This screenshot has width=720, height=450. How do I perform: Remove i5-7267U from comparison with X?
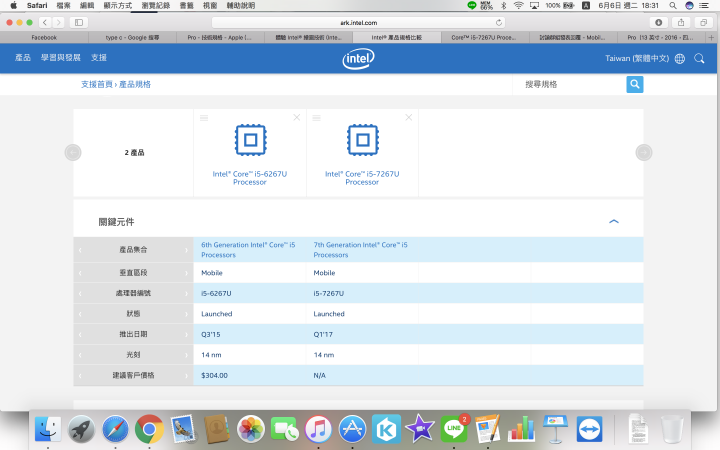[409, 118]
